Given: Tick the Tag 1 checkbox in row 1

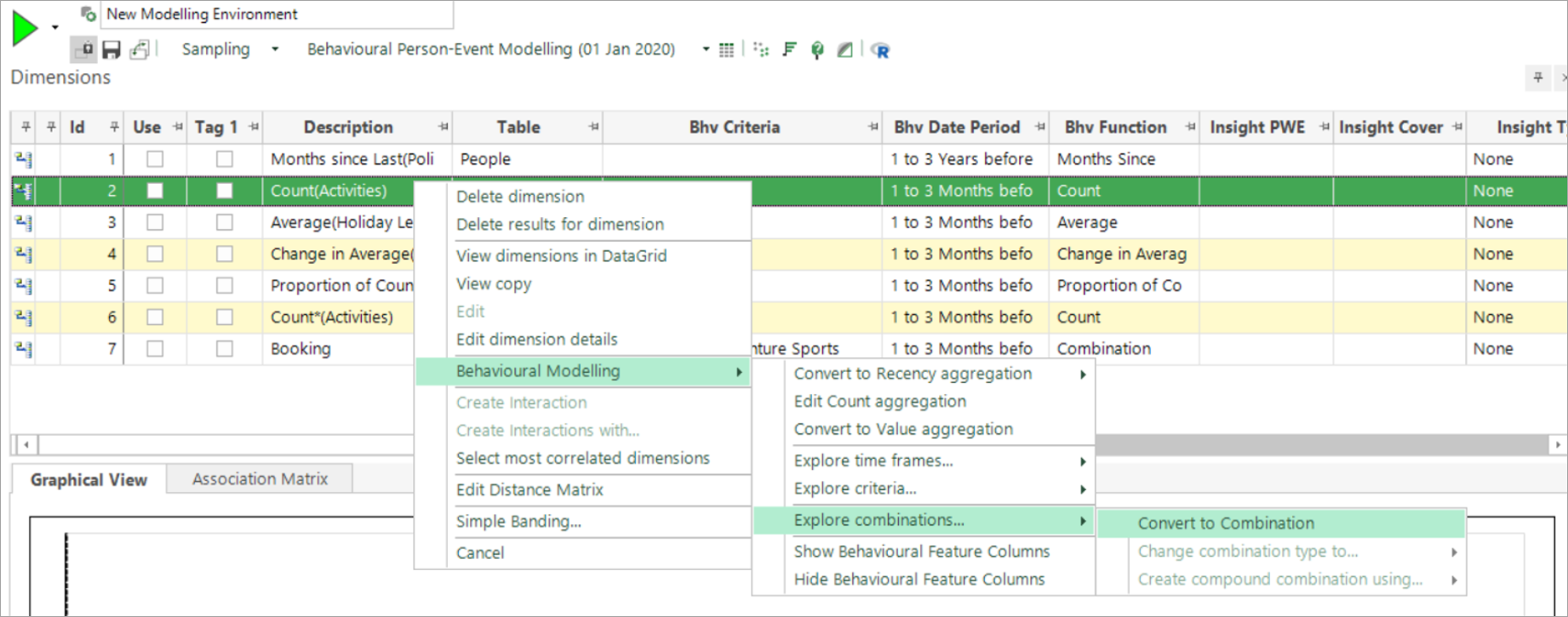Looking at the screenshot, I should (x=225, y=159).
